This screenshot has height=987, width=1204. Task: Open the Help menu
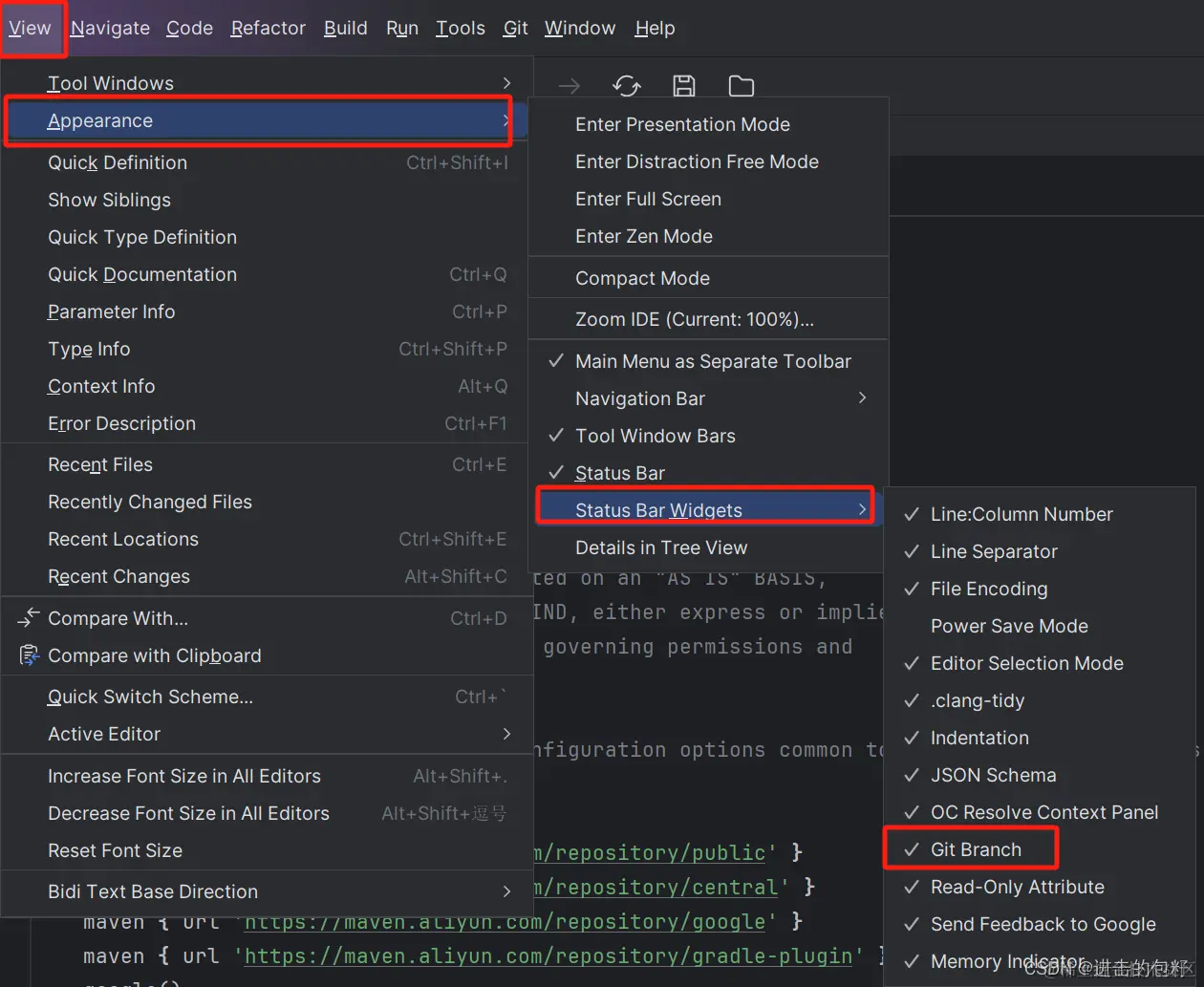coord(655,28)
